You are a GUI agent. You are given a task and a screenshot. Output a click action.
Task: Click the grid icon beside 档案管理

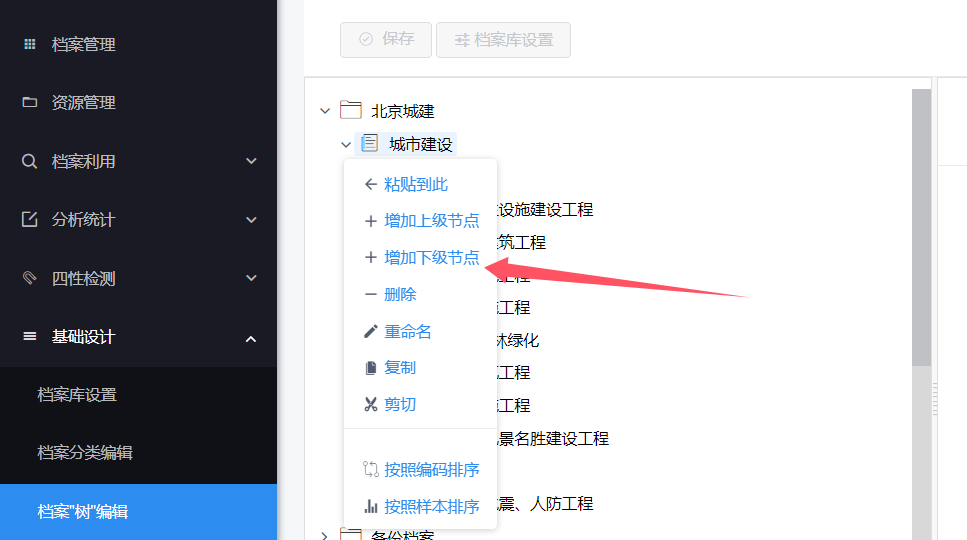[x=30, y=44]
